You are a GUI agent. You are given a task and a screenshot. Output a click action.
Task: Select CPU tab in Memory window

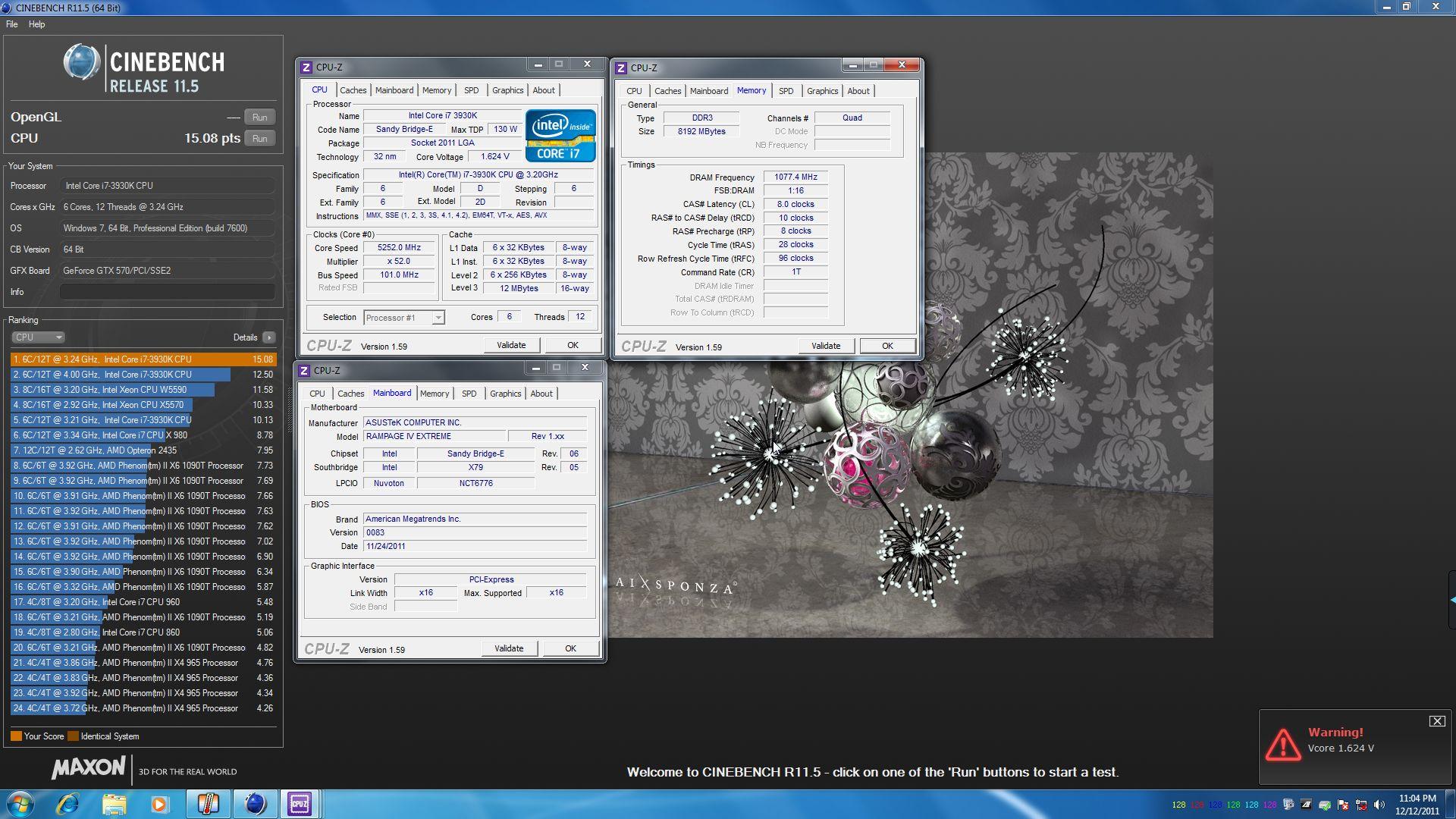634,91
